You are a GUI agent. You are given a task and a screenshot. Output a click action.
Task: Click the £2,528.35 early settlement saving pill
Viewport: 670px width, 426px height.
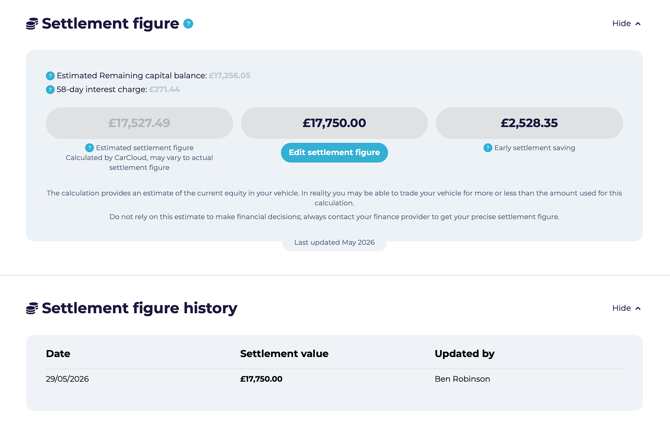(529, 123)
